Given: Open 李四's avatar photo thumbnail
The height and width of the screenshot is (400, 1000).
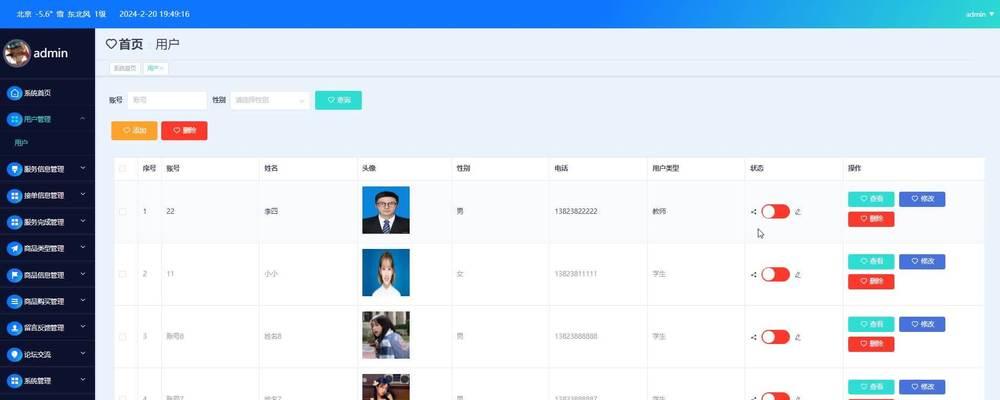Looking at the screenshot, I should 386,210.
